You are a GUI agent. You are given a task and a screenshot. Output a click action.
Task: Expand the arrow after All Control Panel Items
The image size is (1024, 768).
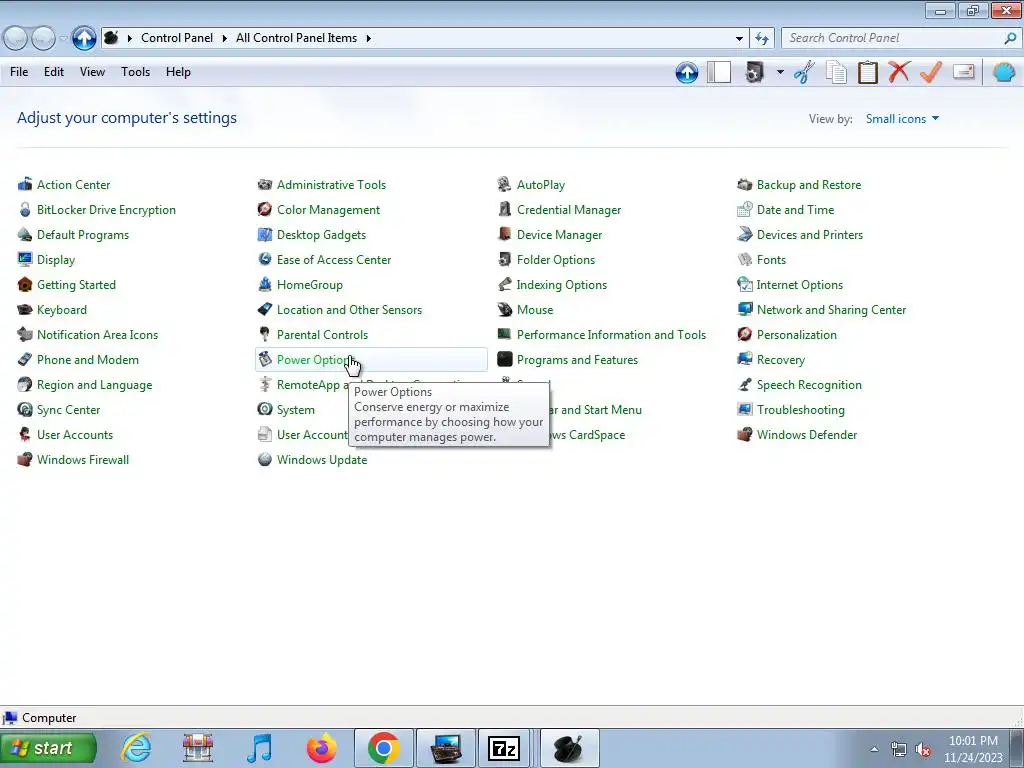tap(368, 39)
